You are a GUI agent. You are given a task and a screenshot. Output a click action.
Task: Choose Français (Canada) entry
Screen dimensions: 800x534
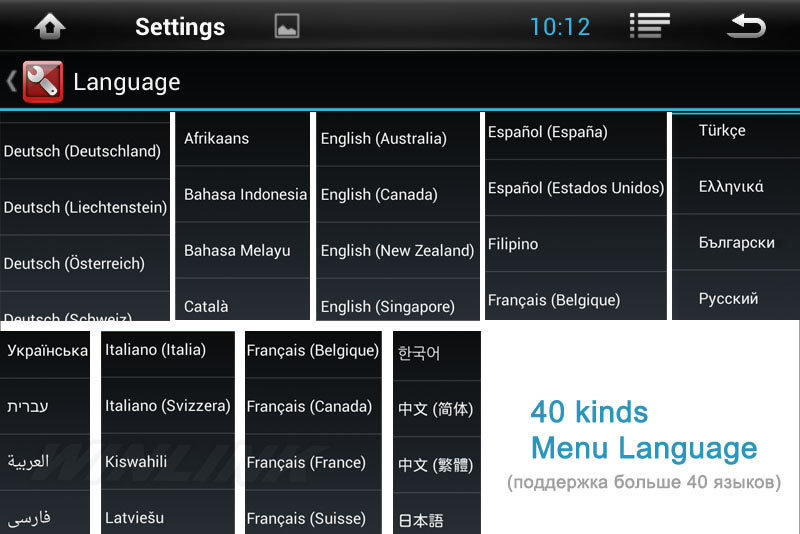309,406
